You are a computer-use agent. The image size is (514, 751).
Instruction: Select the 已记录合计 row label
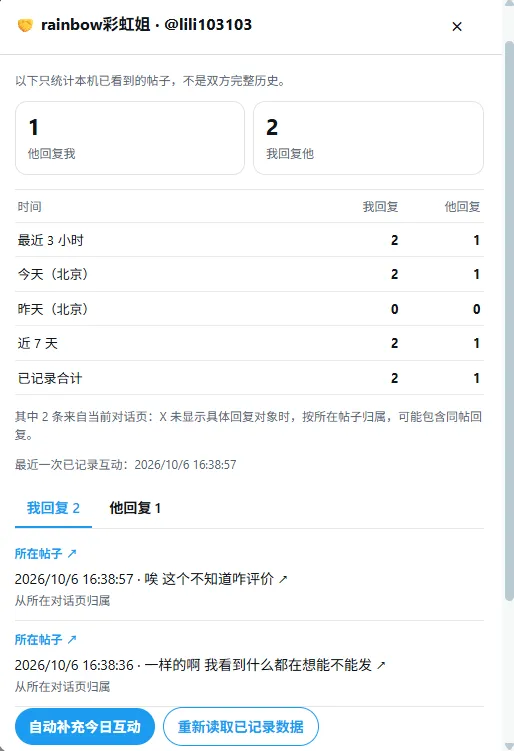pos(50,378)
